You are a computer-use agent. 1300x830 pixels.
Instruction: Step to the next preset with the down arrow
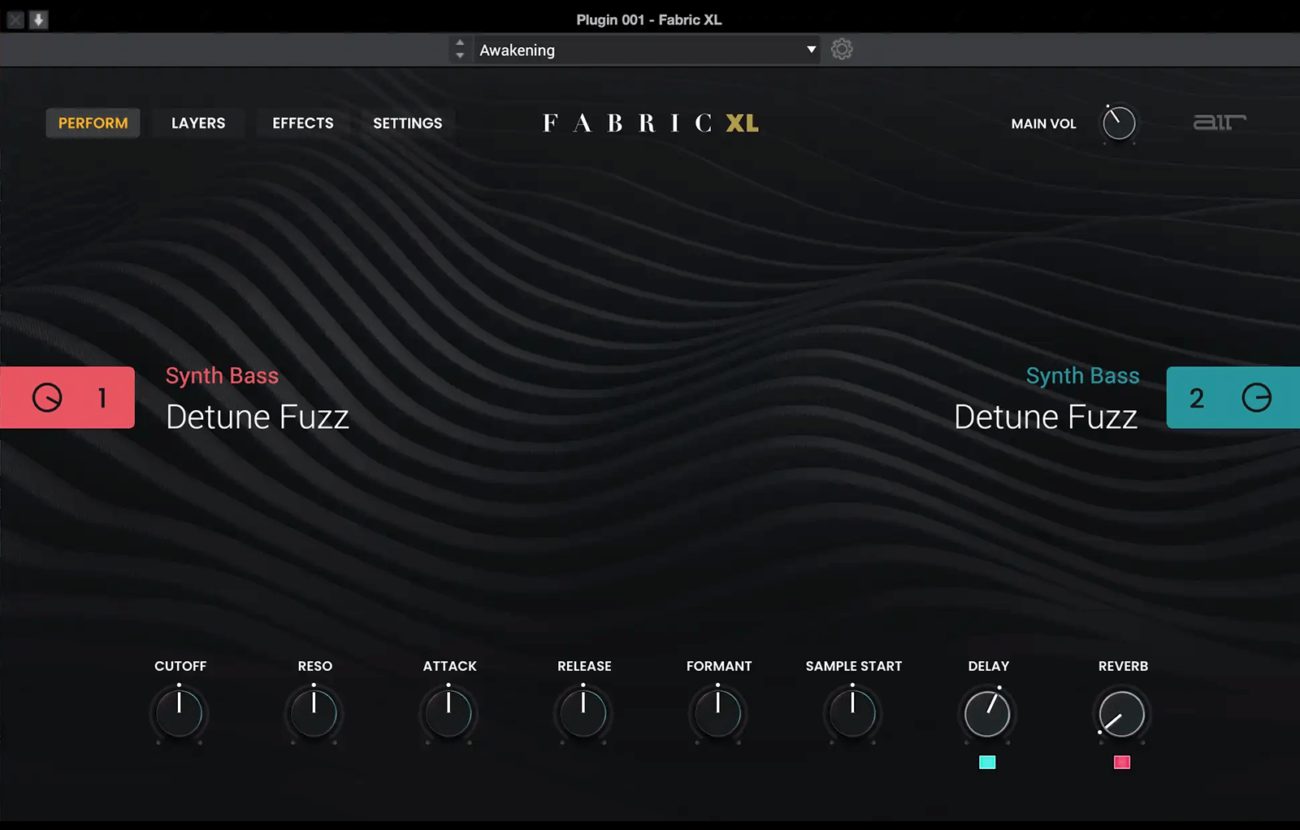click(460, 56)
